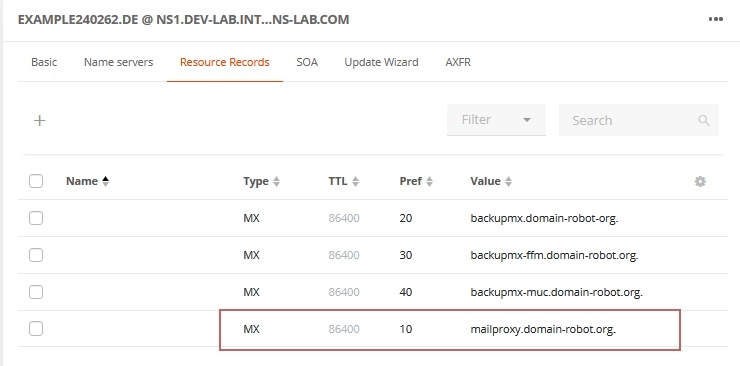
Task: Click MX type in mailproxy row
Action: pos(252,329)
